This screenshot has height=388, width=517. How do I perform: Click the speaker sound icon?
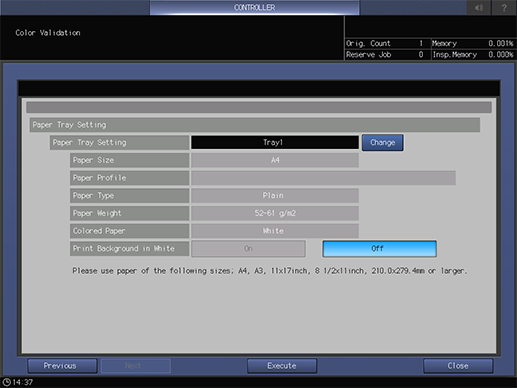tap(479, 7)
